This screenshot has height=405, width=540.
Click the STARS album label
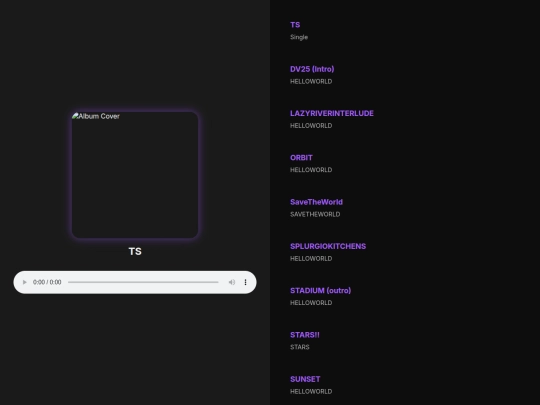pyautogui.click(x=300, y=347)
